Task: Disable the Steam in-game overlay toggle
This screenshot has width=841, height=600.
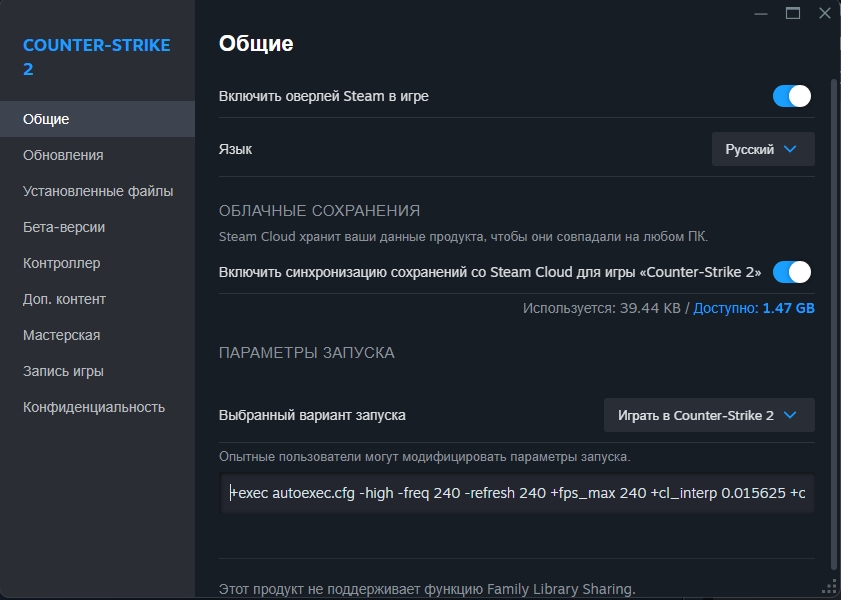Action: (791, 96)
